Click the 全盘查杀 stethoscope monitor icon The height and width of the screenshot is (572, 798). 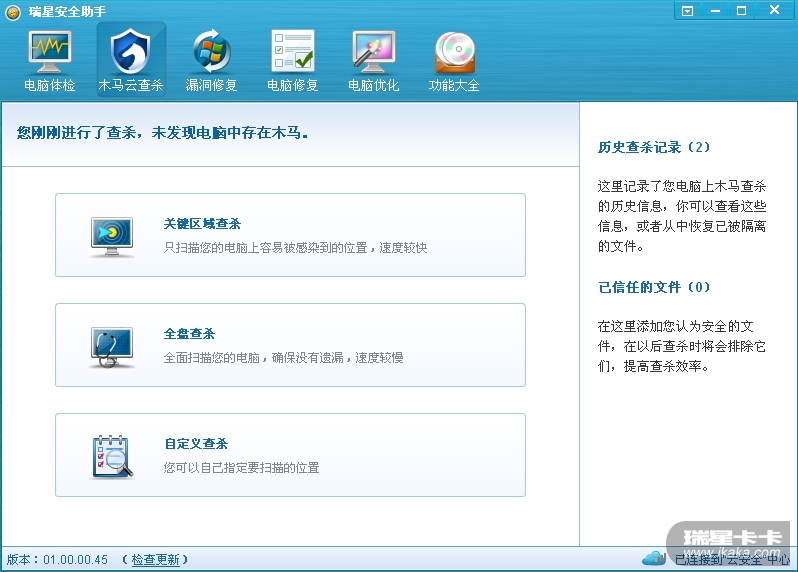point(112,347)
